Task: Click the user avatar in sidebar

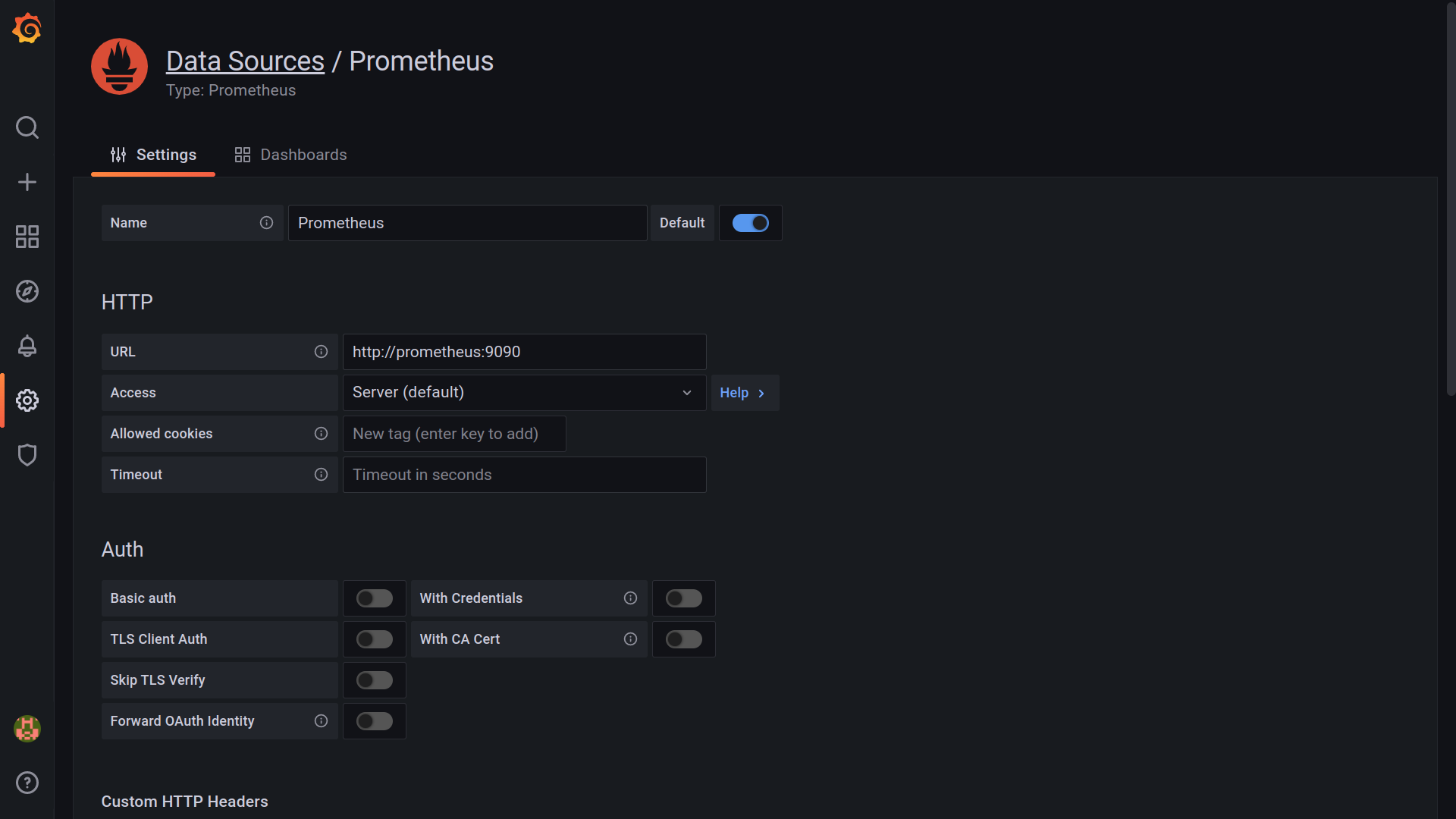Action: coord(27,729)
